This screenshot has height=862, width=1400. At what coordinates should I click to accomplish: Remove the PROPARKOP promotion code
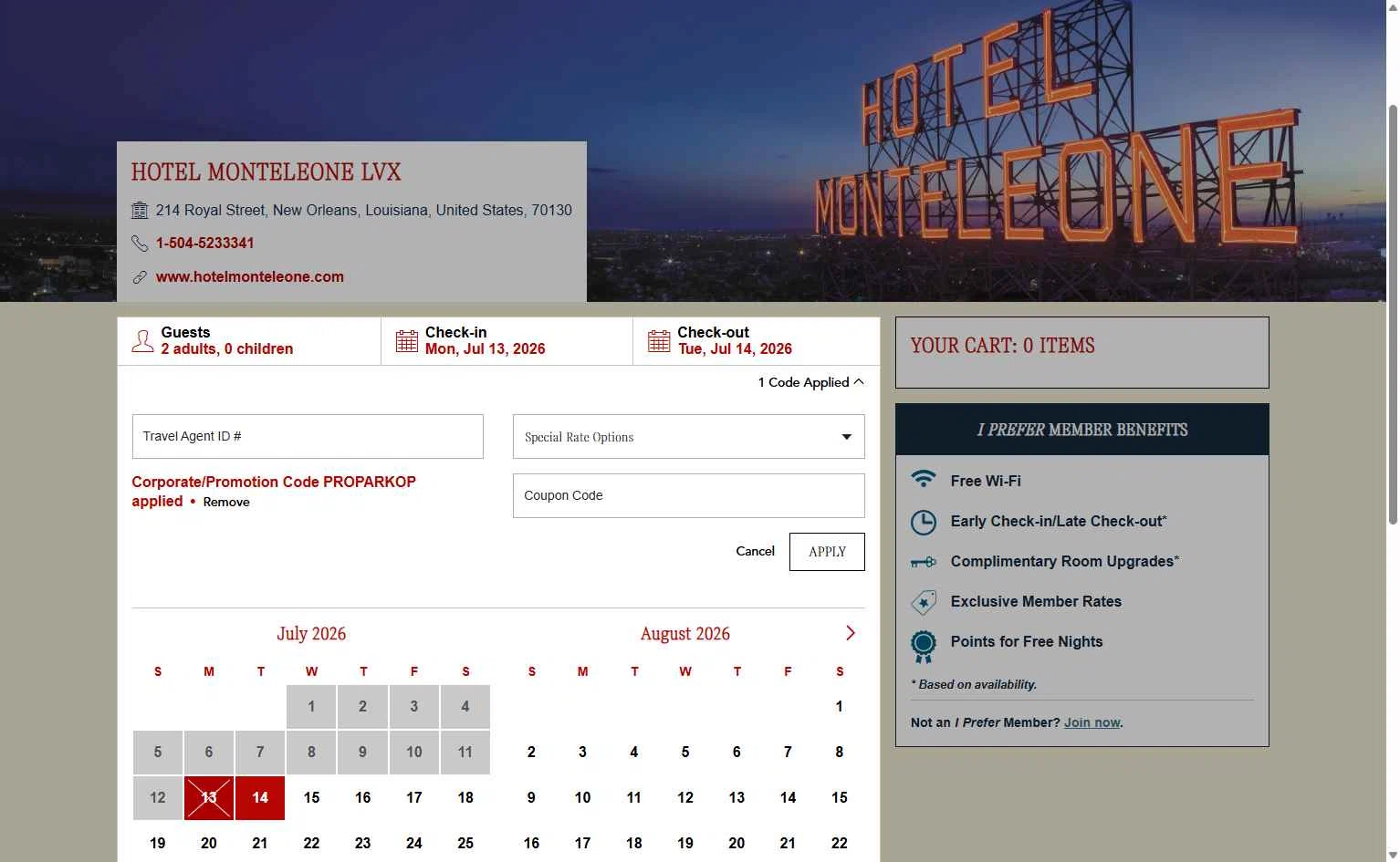(226, 502)
